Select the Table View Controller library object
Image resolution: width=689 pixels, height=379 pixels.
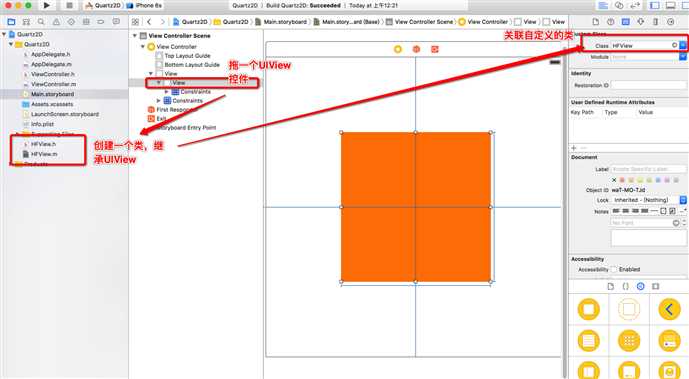point(589,341)
